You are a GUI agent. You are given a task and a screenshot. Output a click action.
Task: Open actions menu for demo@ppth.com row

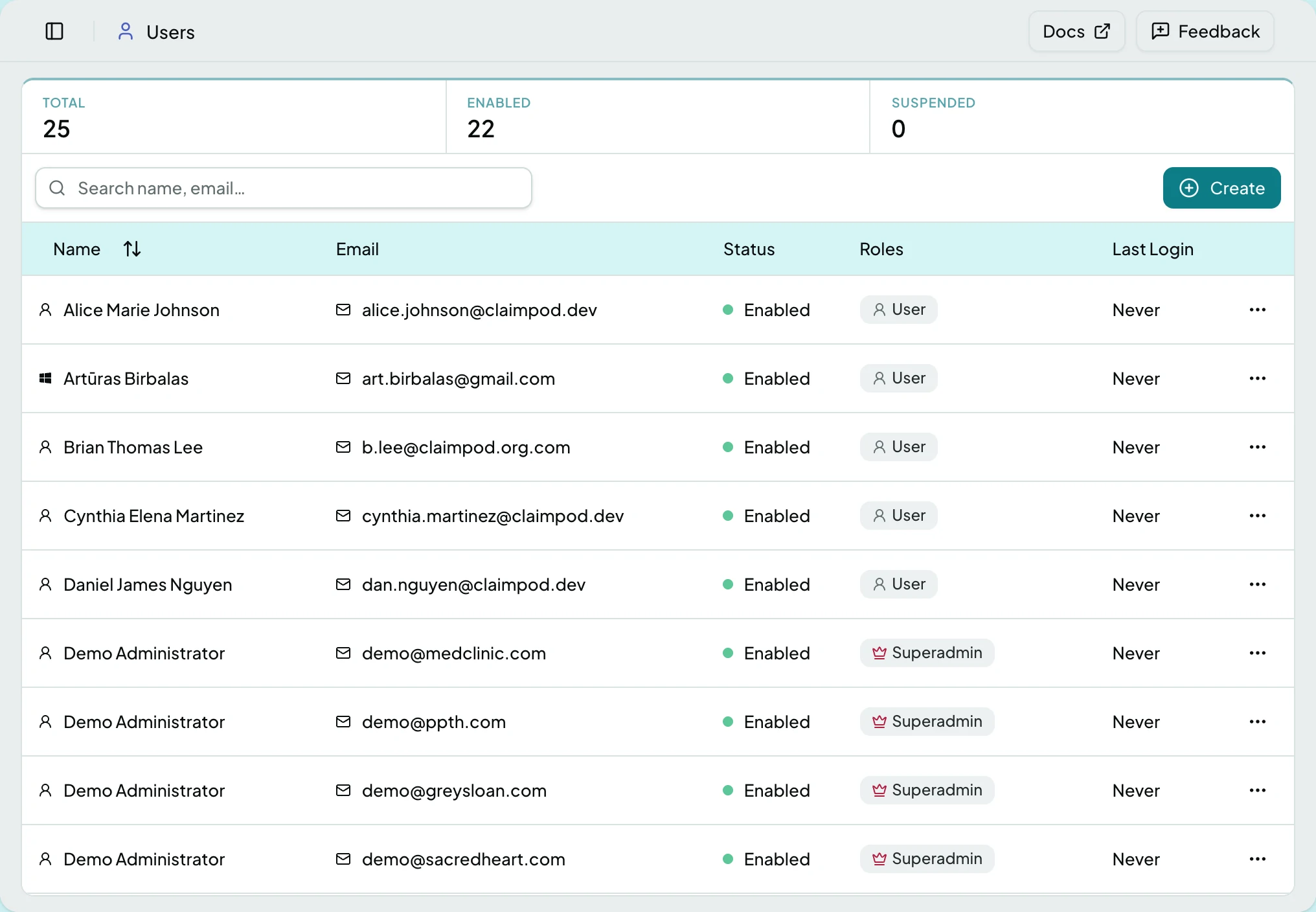(x=1257, y=722)
